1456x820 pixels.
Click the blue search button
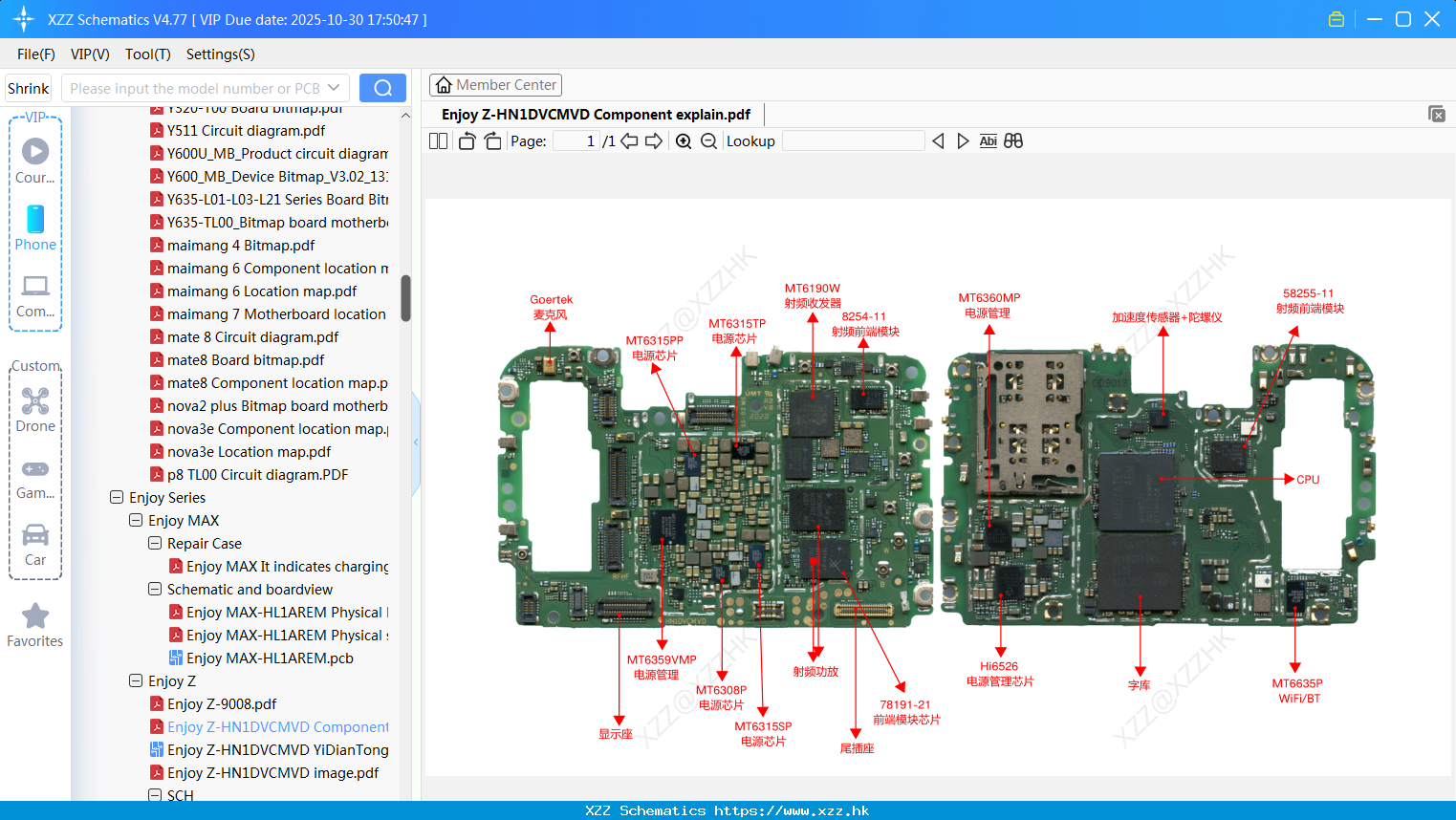[382, 88]
